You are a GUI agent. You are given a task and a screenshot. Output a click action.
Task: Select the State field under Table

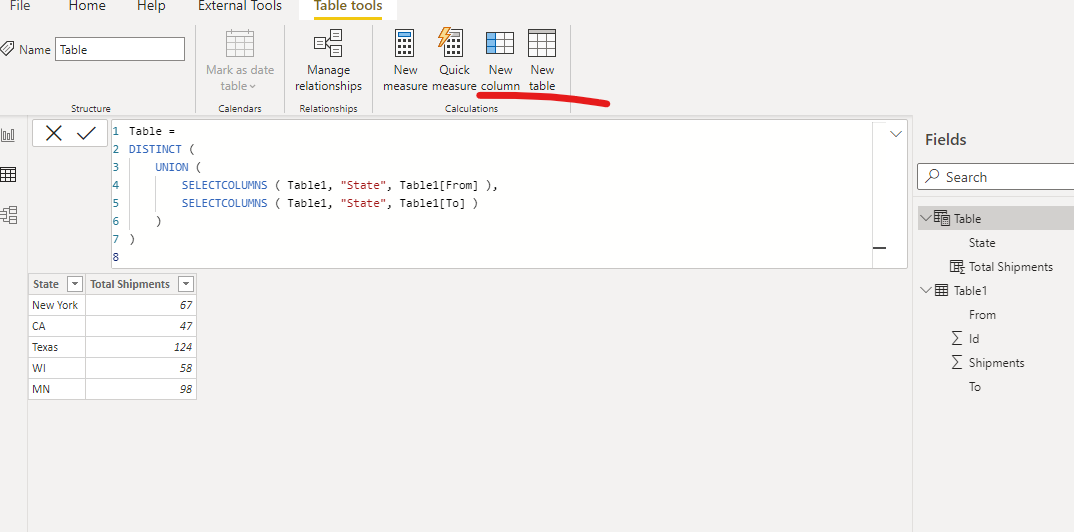[x=982, y=242]
